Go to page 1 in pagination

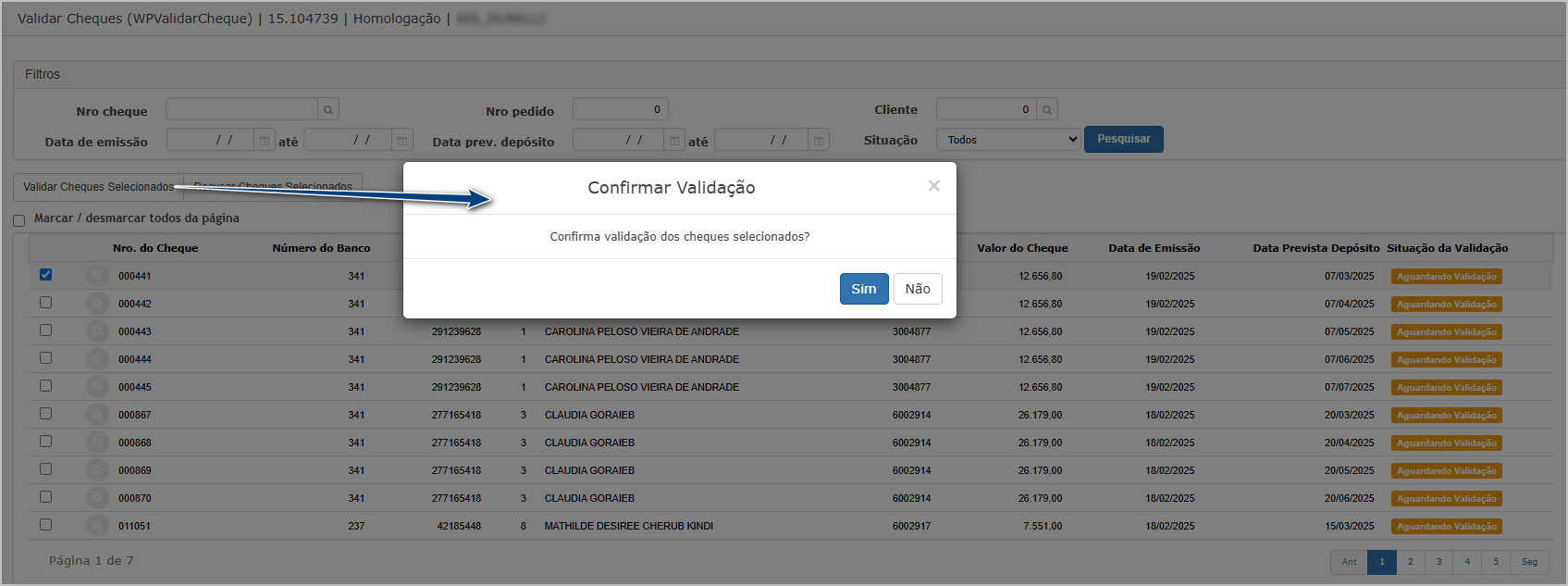1382,562
